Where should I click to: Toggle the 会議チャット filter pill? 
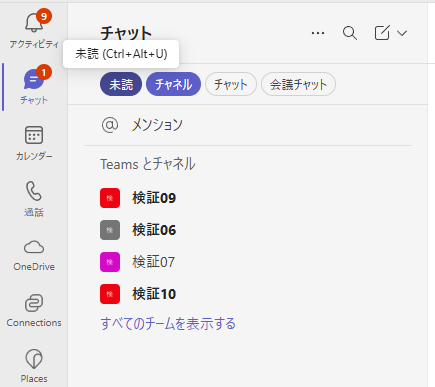(298, 84)
